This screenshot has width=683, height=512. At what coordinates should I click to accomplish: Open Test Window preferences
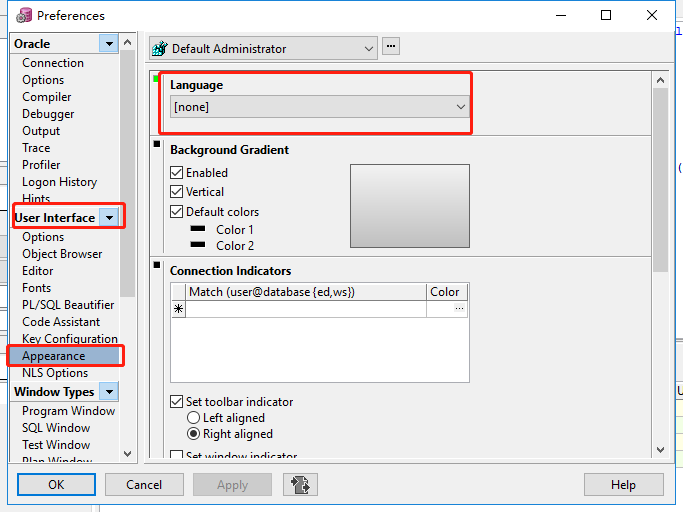[x=56, y=444]
